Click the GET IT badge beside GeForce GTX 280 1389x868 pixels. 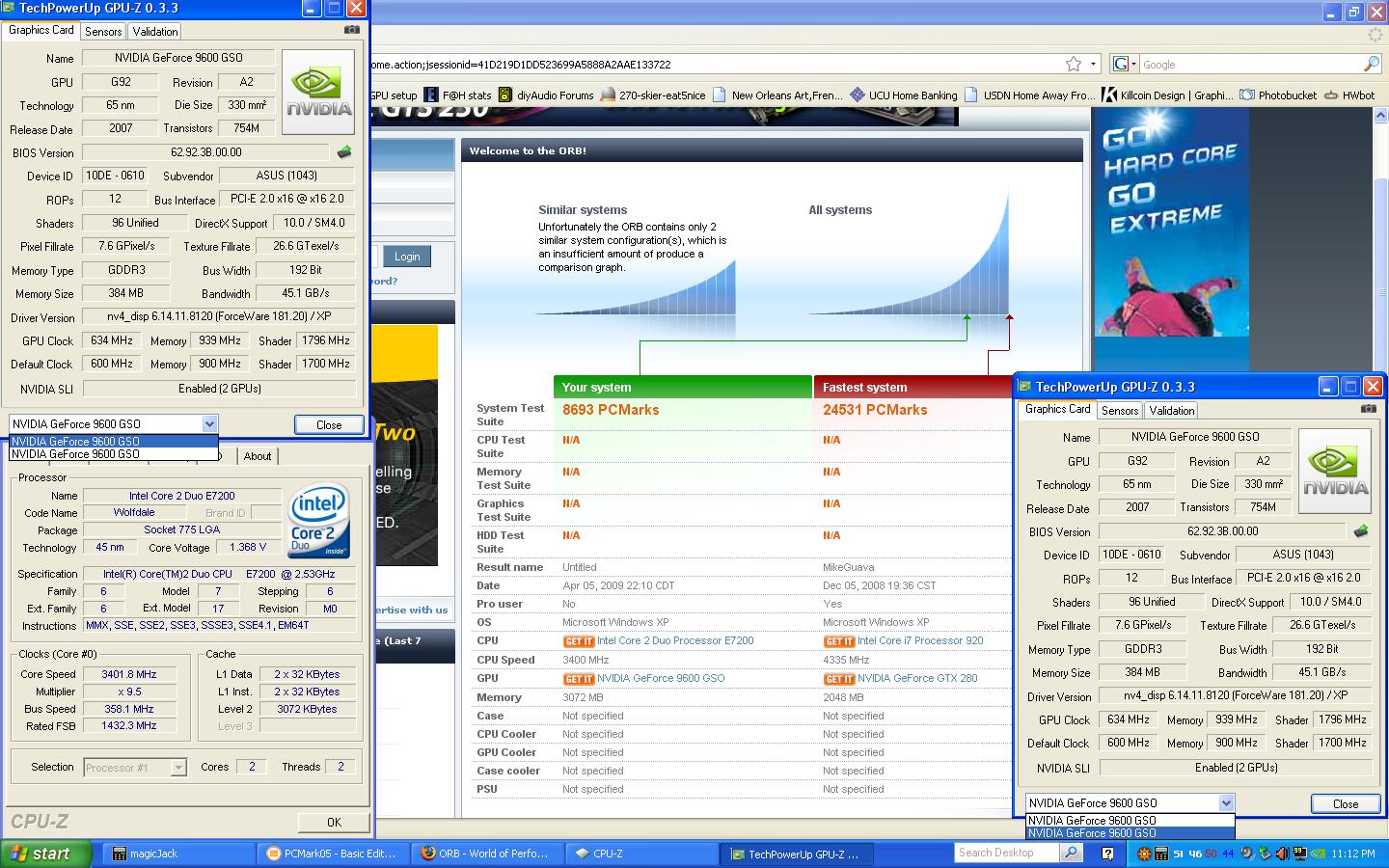coord(838,679)
